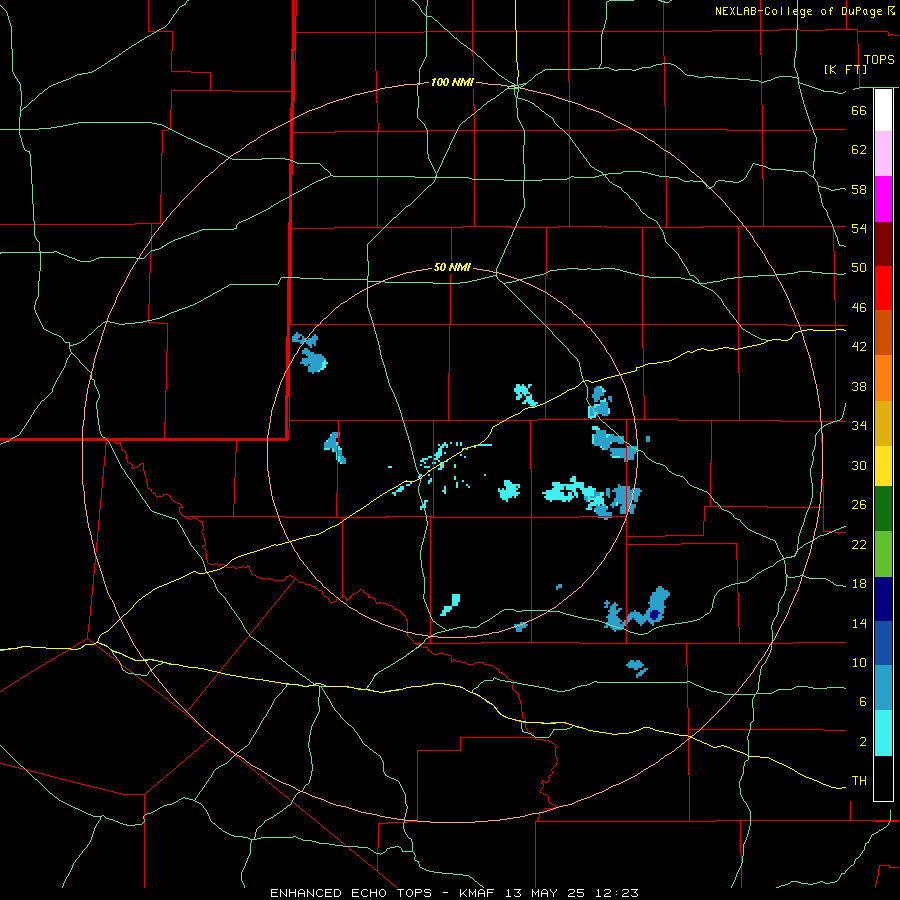Image resolution: width=900 pixels, height=900 pixels.
Task: Click the 2 value on the legend
Action: coord(863,742)
